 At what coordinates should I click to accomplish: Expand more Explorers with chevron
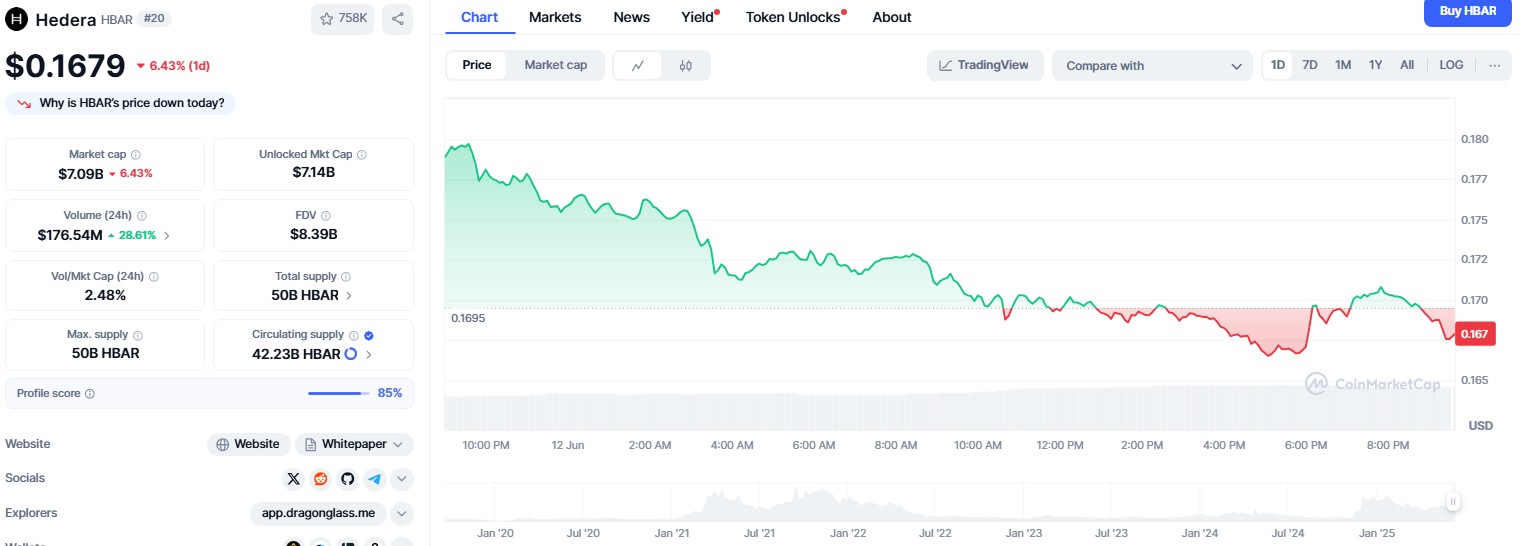(x=401, y=514)
